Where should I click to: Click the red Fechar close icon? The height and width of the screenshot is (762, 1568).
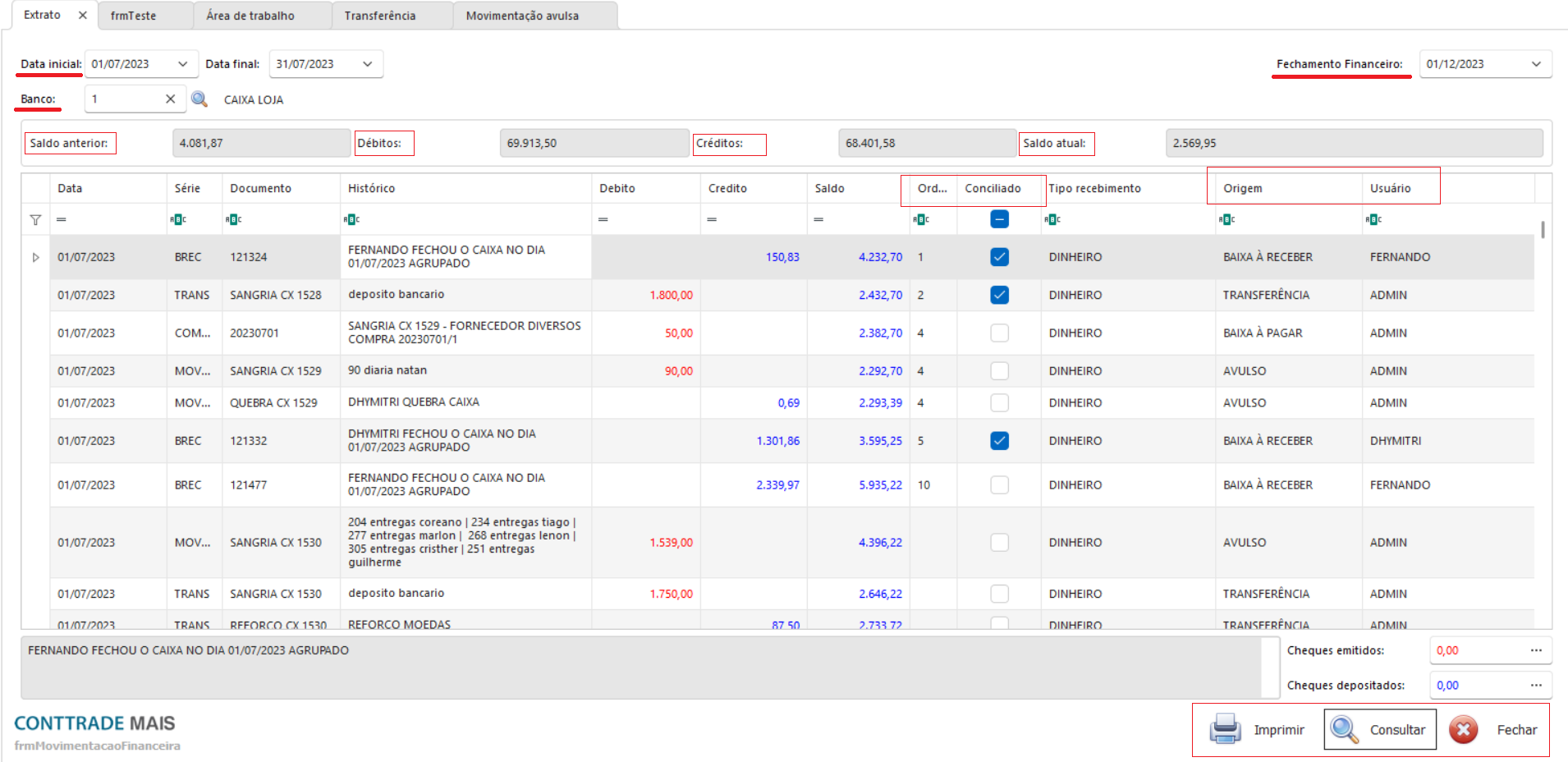[1463, 729]
